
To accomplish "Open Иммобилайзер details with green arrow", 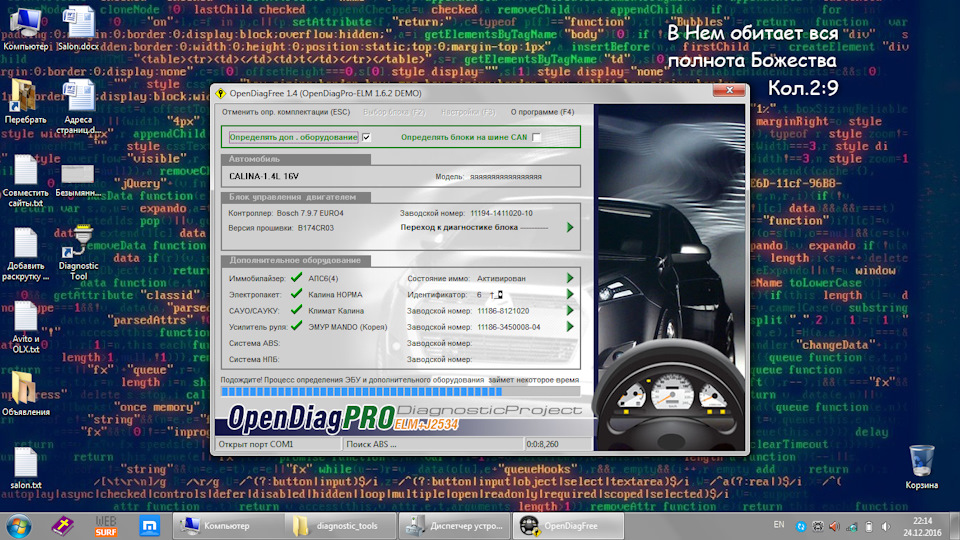I will [x=570, y=278].
